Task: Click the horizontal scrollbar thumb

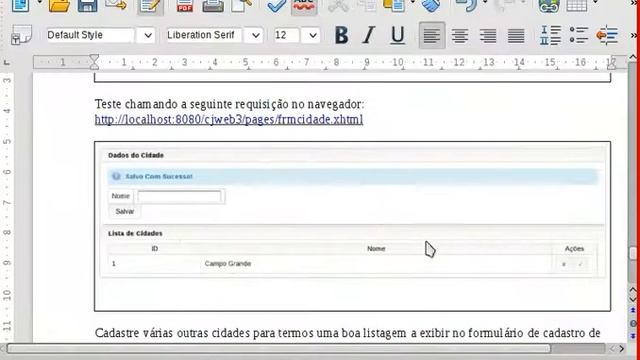Action: tap(278, 348)
